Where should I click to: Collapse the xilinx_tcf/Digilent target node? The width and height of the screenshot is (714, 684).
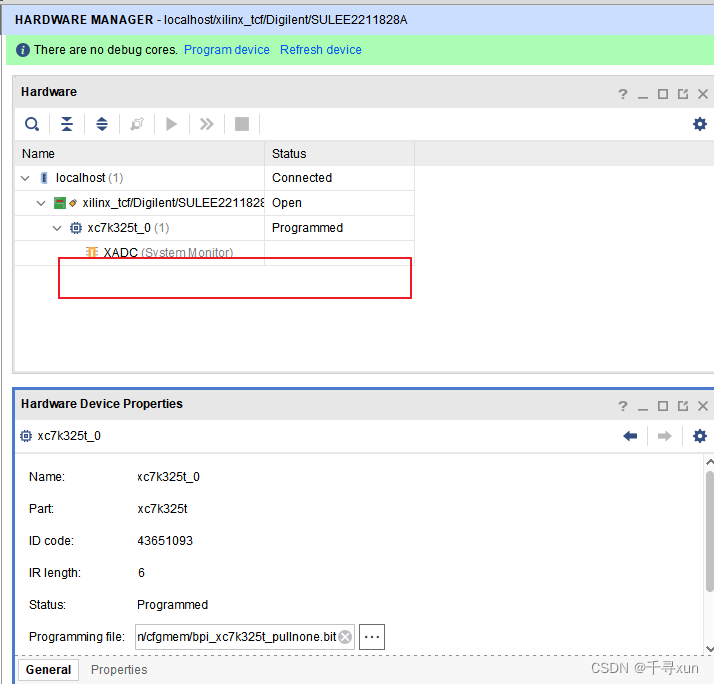41,203
